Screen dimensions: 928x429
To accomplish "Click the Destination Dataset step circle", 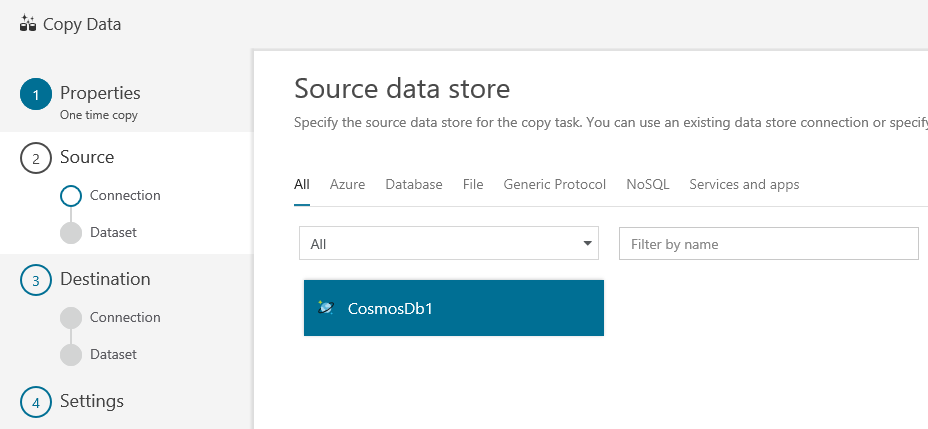I will pyautogui.click(x=71, y=355).
